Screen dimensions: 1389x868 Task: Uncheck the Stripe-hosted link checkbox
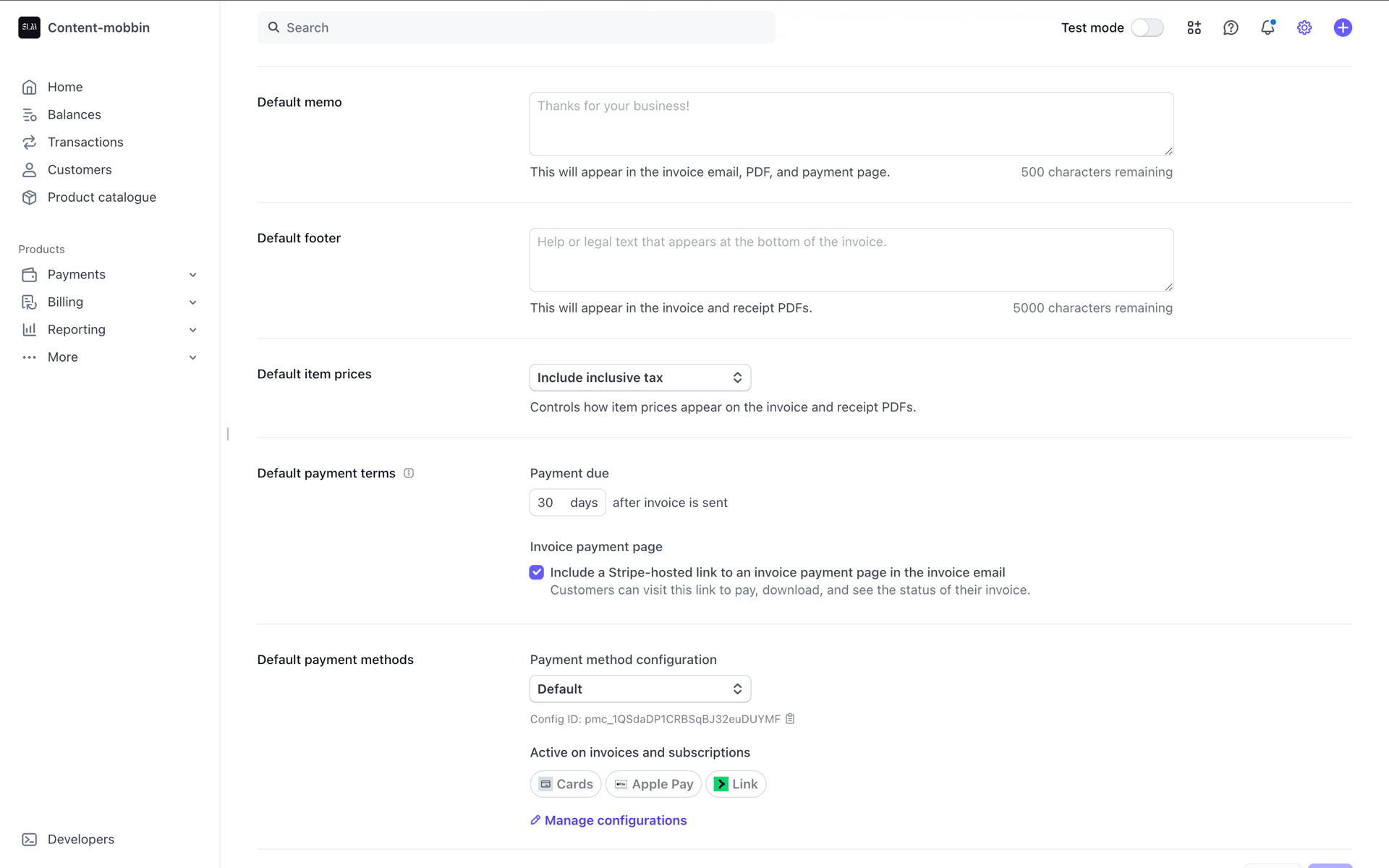(536, 572)
